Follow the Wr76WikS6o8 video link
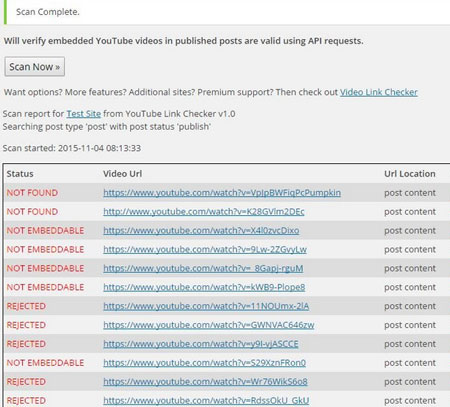The height and width of the screenshot is (407, 450). [x=205, y=382]
